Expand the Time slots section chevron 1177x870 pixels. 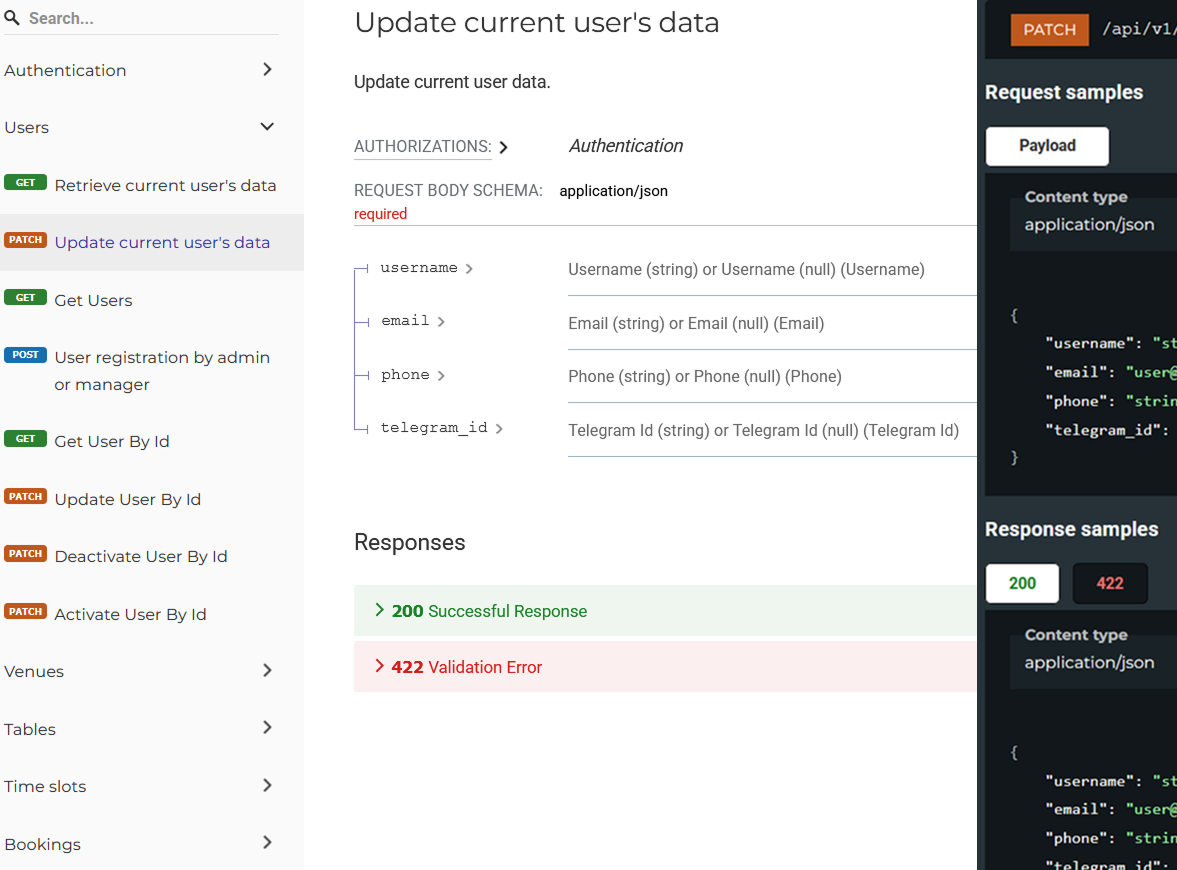point(267,785)
